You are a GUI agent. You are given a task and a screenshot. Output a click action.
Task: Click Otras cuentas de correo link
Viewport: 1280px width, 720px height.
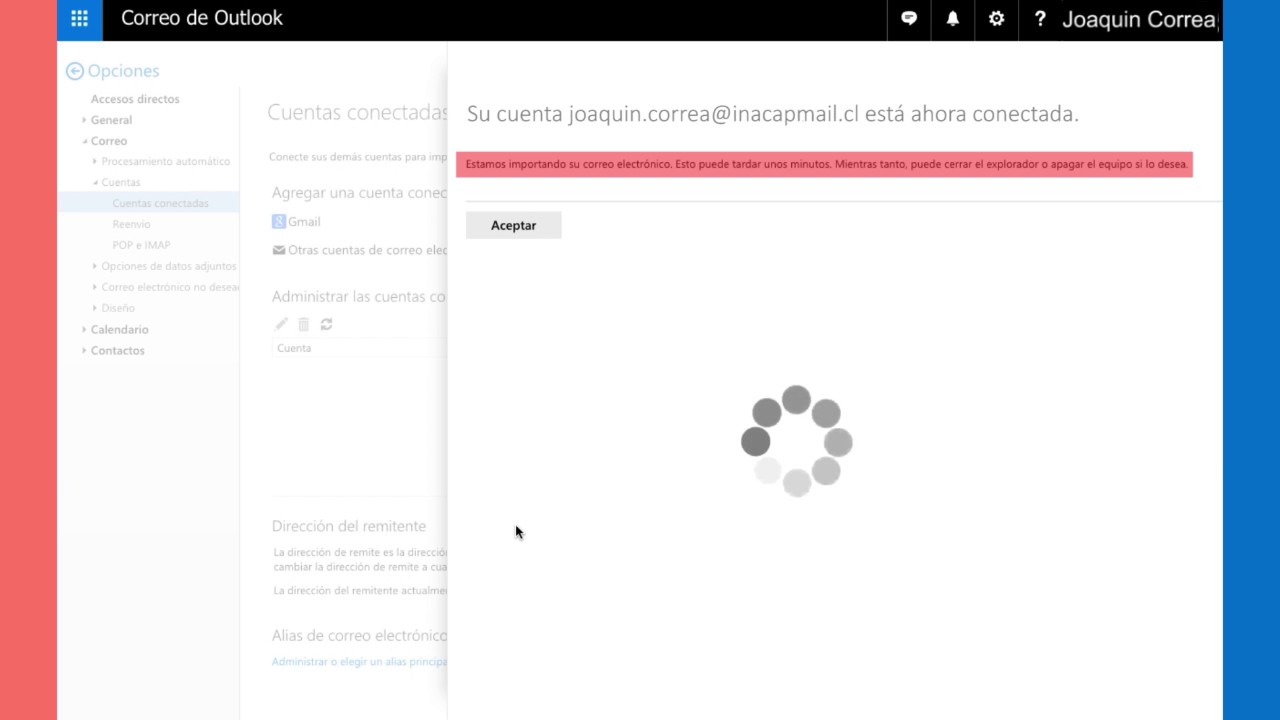(367, 250)
